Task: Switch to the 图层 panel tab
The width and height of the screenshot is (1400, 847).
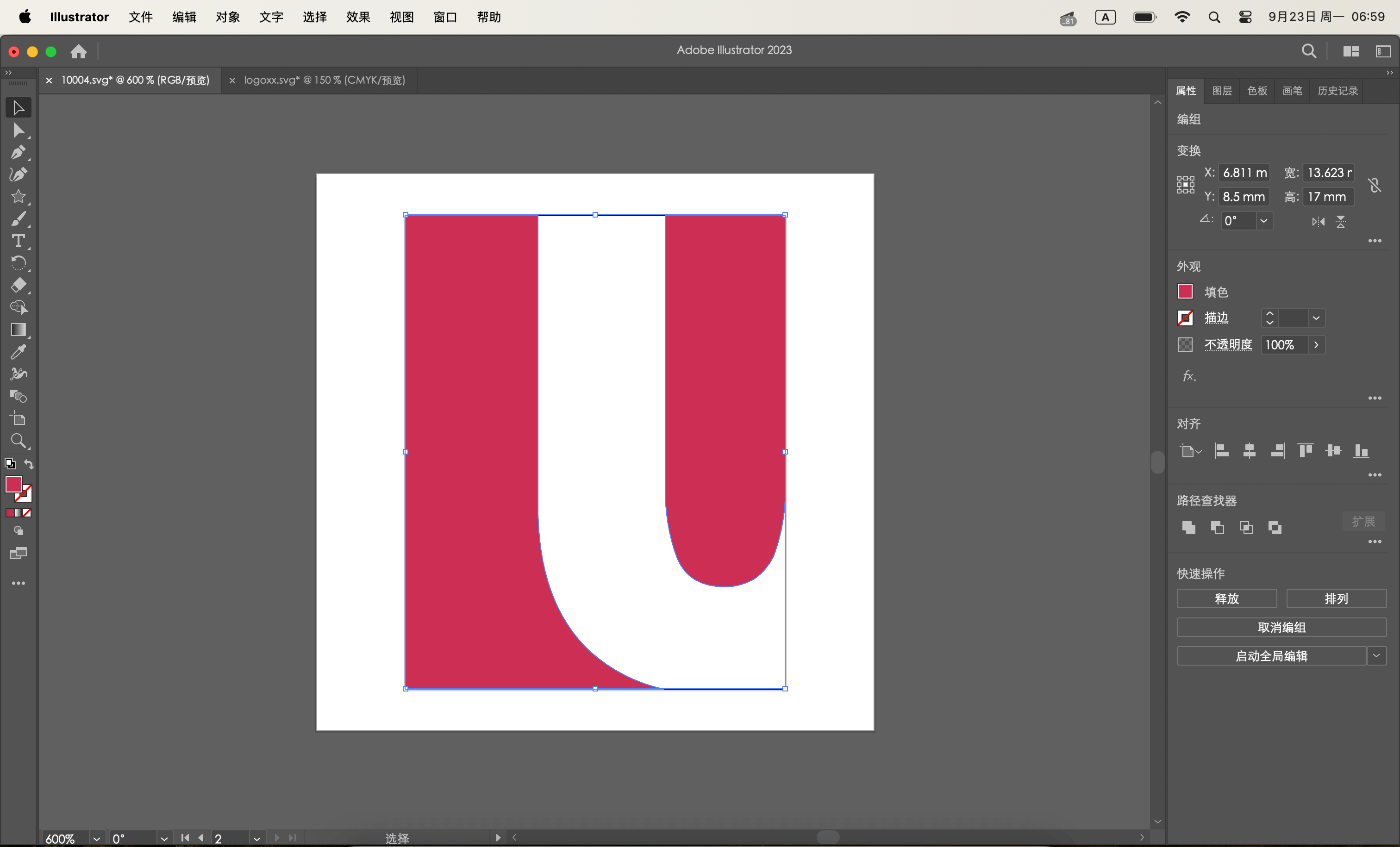Action: pos(1222,91)
